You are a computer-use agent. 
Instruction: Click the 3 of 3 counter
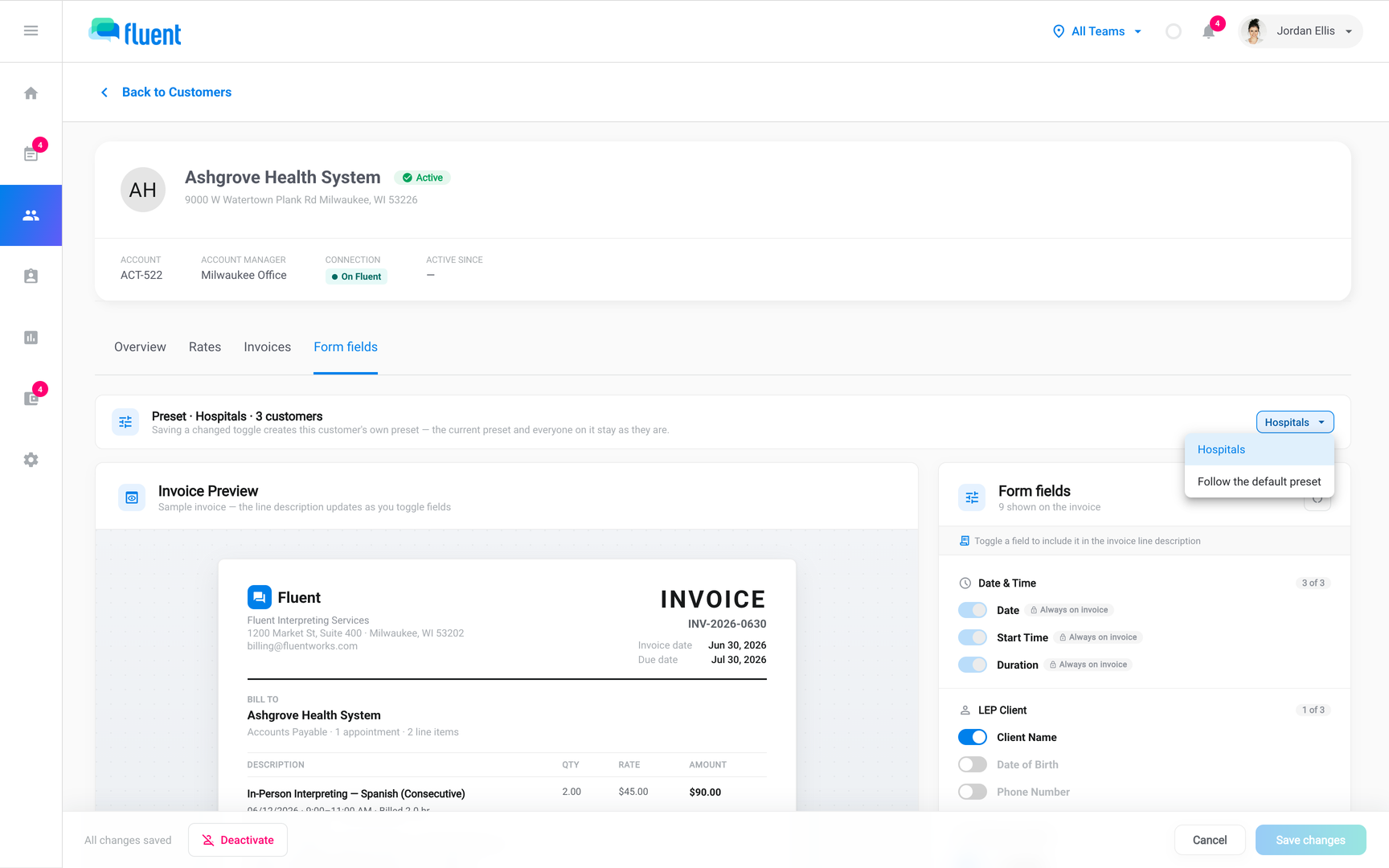pos(1313,583)
